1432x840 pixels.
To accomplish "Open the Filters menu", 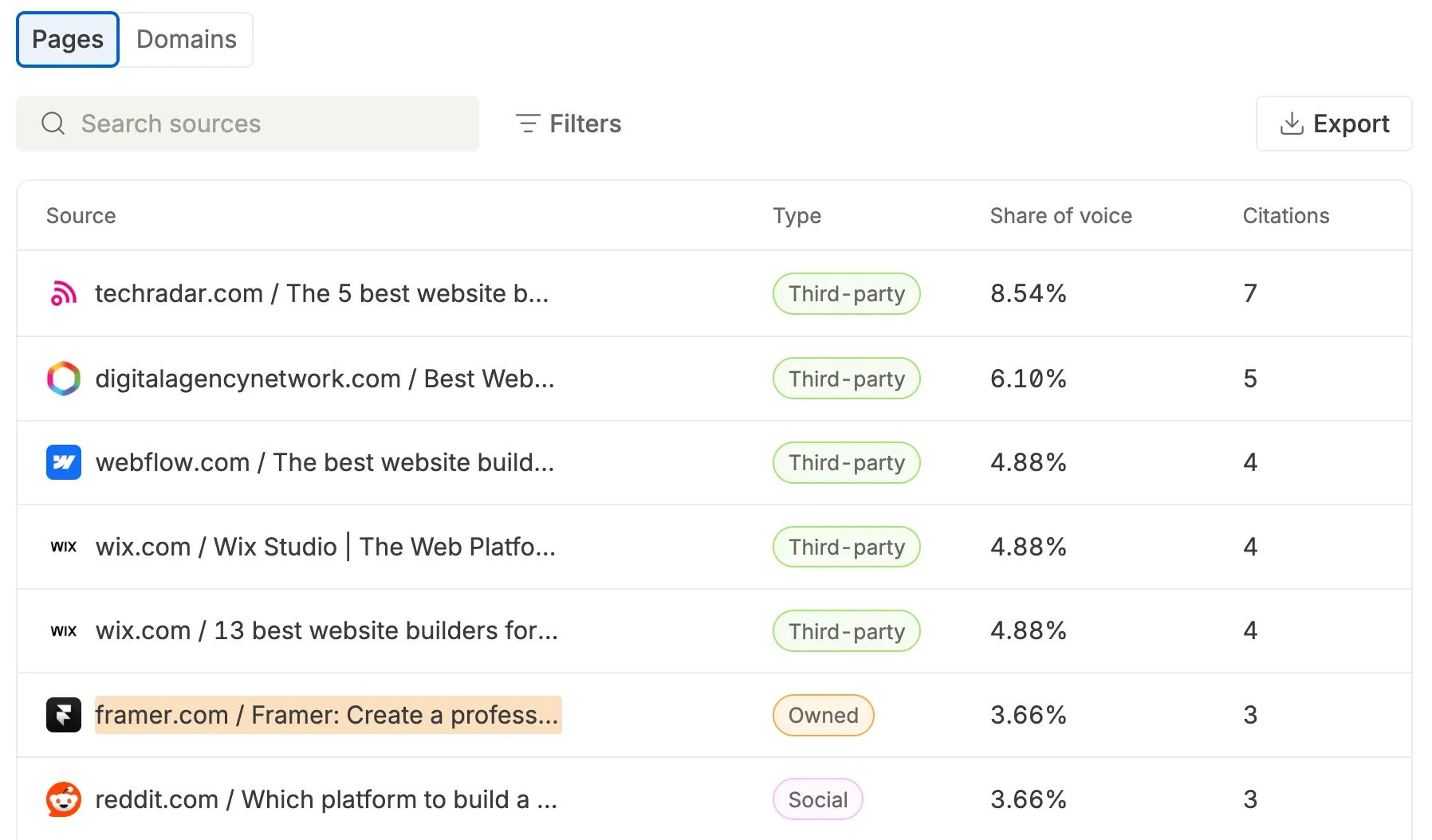I will (x=568, y=124).
